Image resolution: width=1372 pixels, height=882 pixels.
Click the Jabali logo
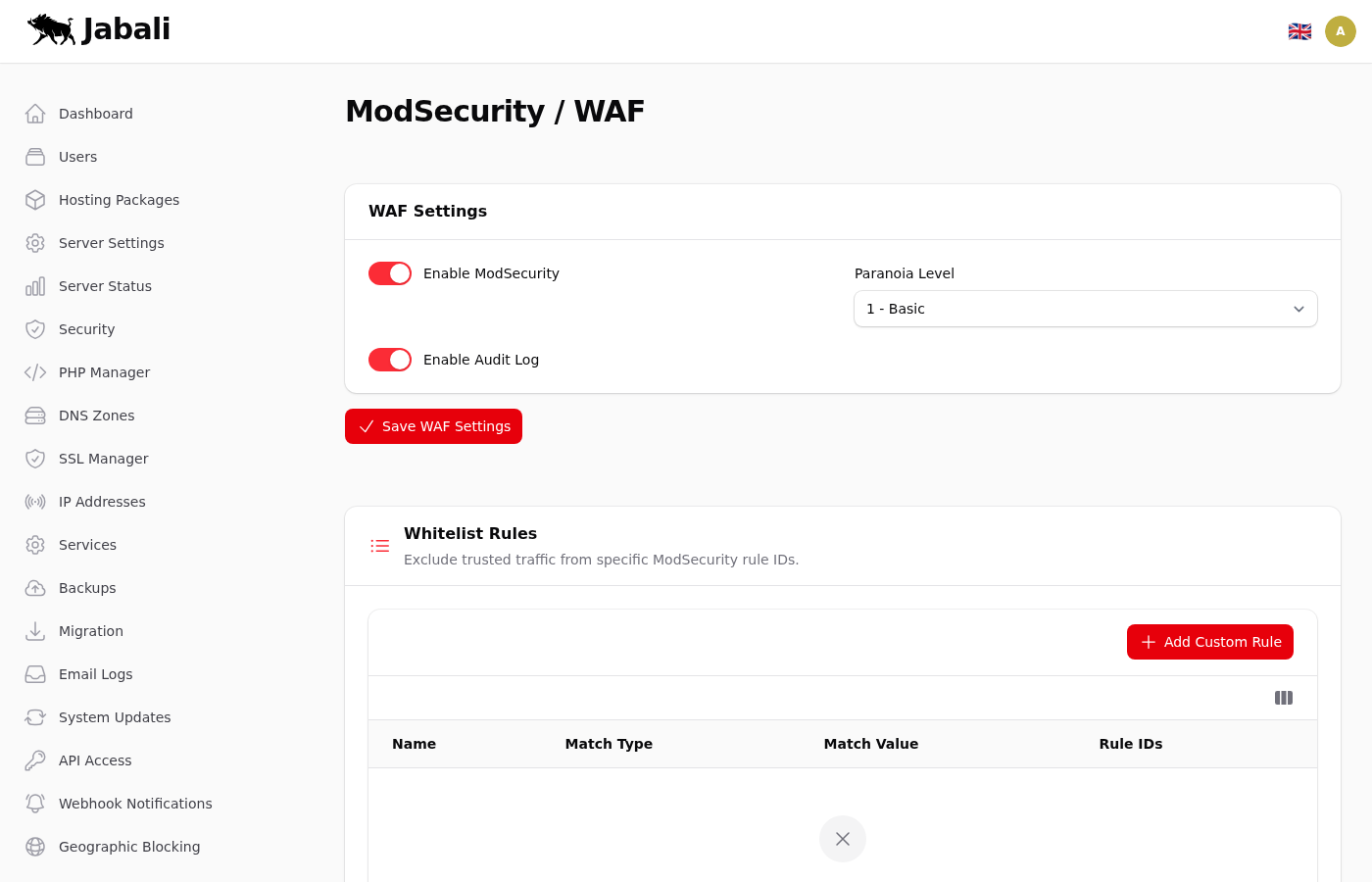pos(99,29)
